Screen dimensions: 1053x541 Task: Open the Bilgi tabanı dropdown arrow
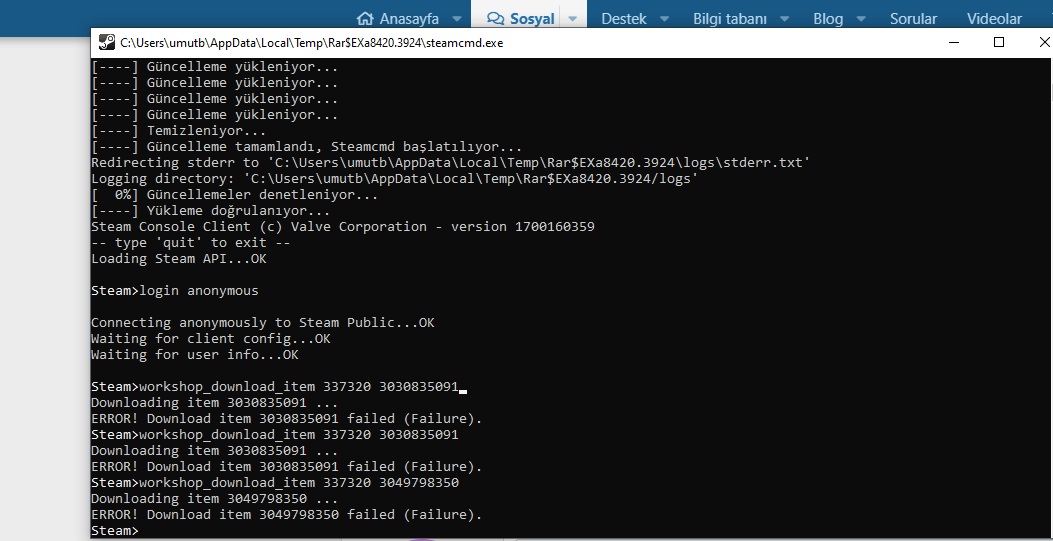[x=784, y=19]
